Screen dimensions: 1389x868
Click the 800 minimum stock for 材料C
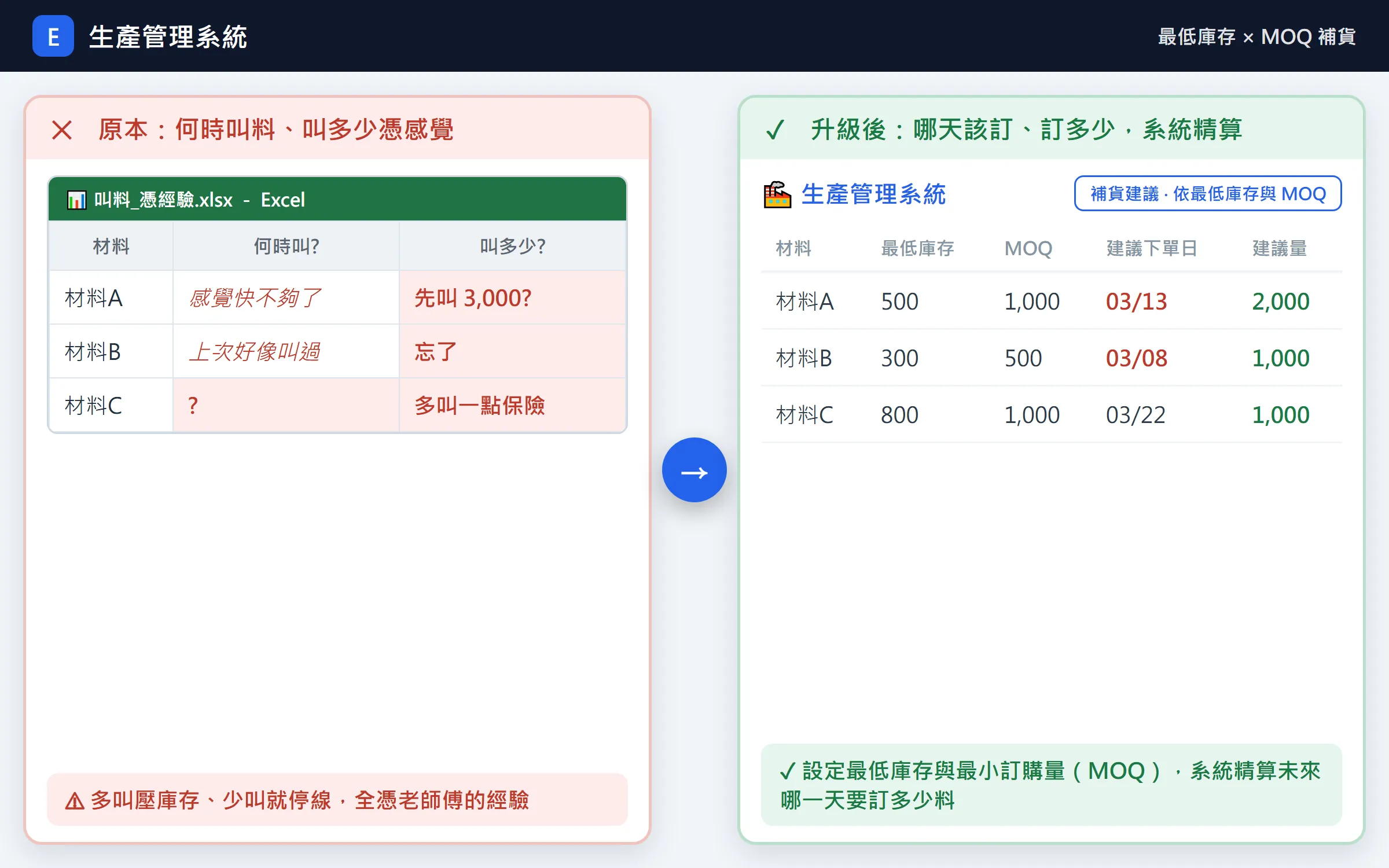tap(900, 415)
